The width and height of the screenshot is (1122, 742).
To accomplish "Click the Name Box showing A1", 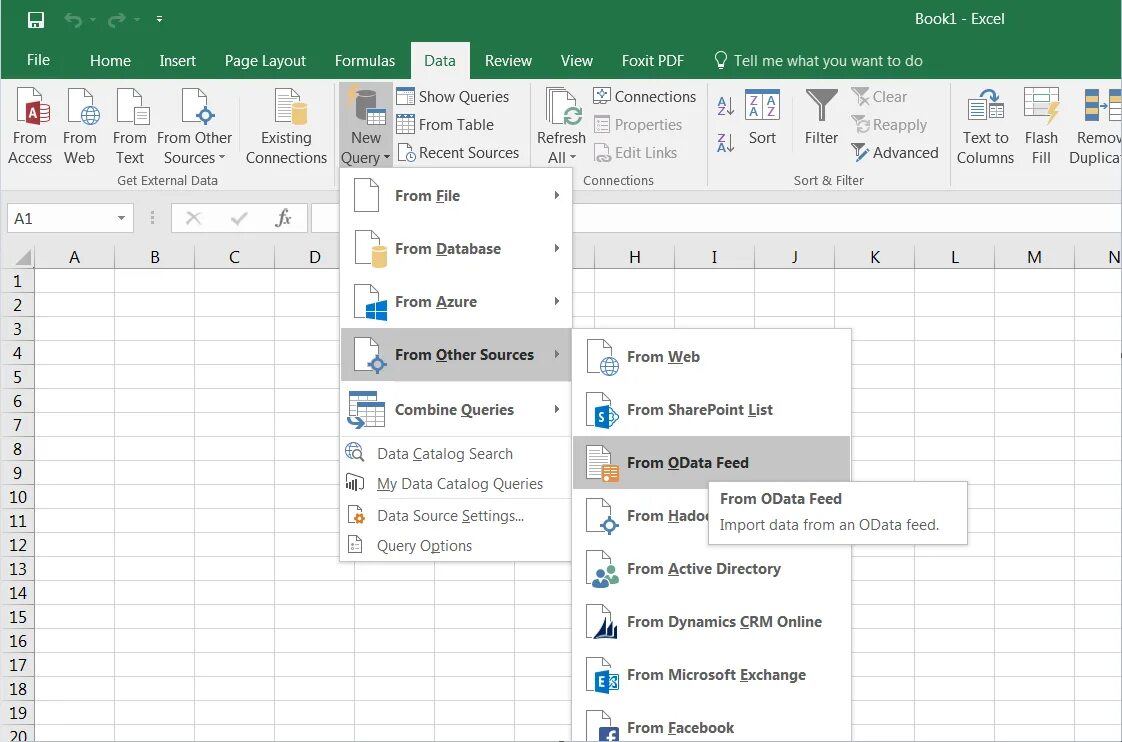I will [60, 218].
